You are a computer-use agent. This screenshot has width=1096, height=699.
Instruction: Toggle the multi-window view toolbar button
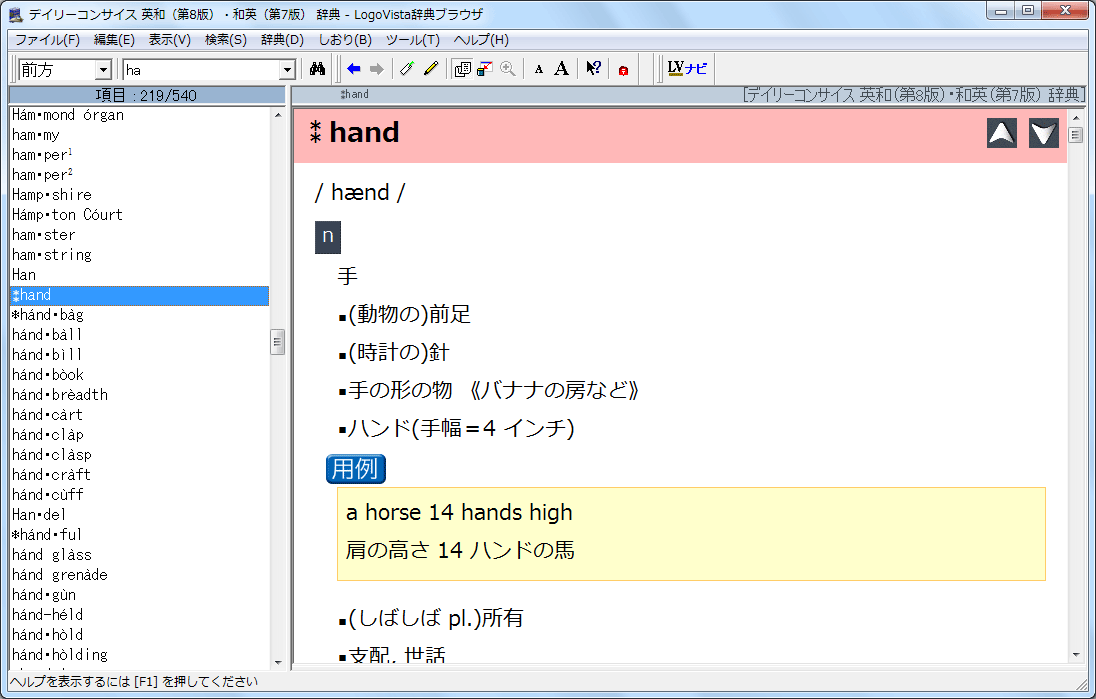pos(462,69)
